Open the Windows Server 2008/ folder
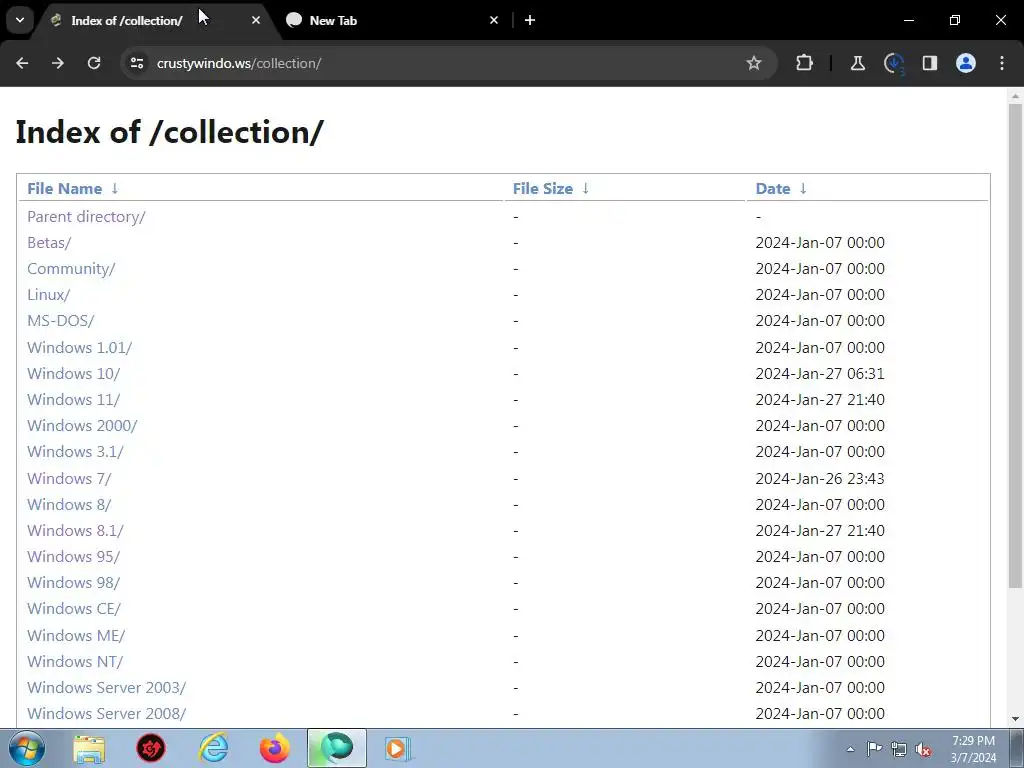The image size is (1024, 768). tap(106, 714)
